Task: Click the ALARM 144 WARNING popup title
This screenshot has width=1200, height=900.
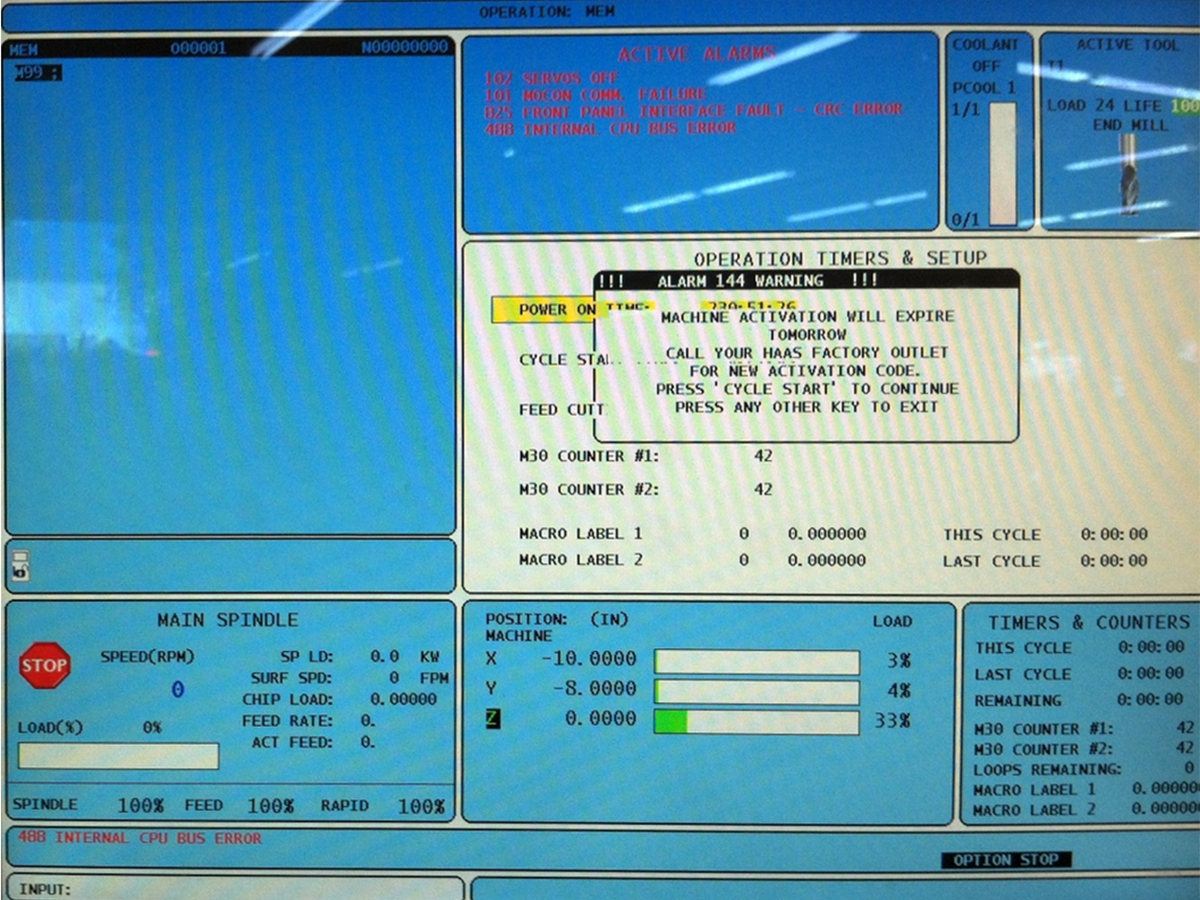Action: click(x=741, y=281)
